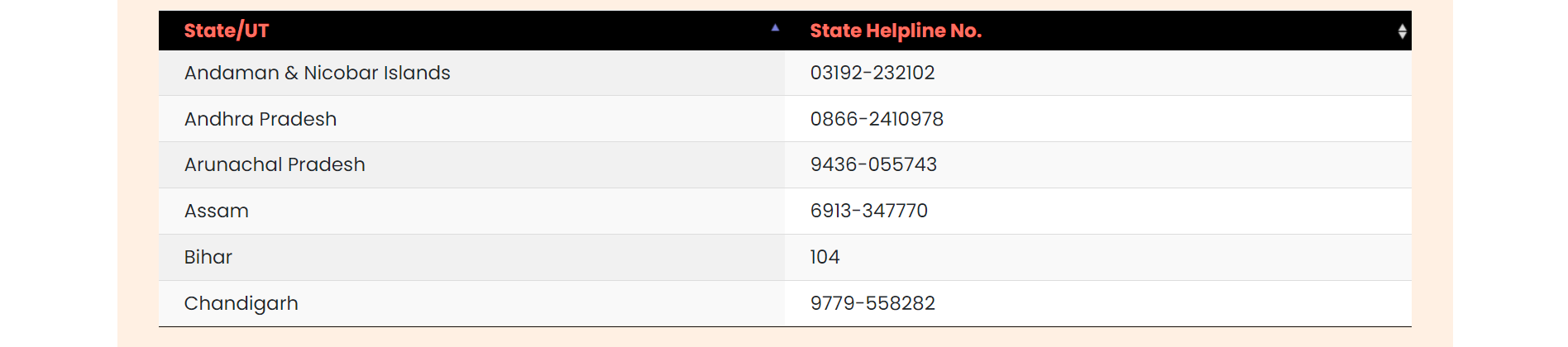Select the Andhra Pradesh state cell

coord(471,119)
